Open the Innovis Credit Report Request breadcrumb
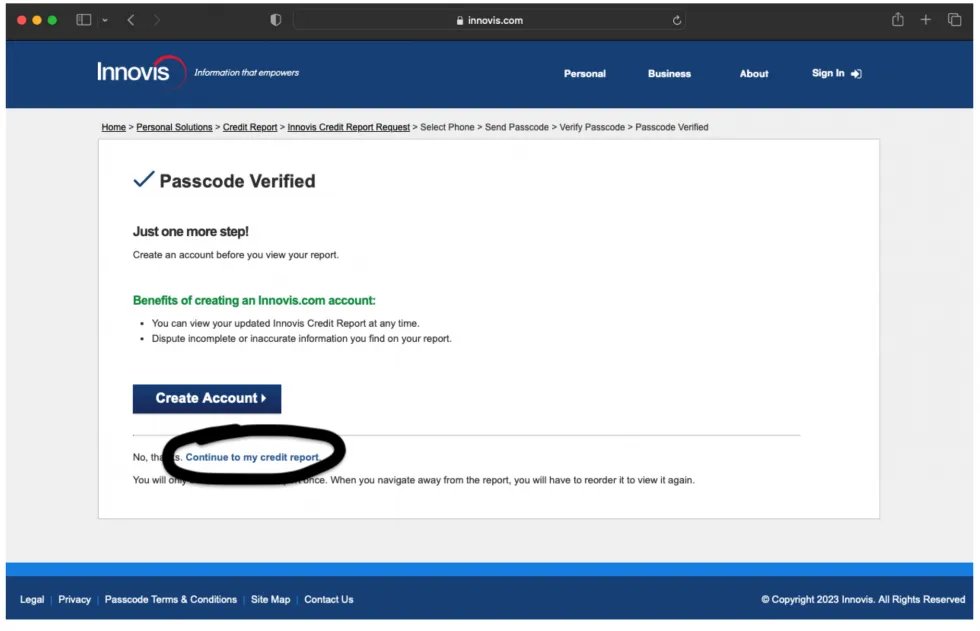Screen dimensions: 980x631 (349, 127)
